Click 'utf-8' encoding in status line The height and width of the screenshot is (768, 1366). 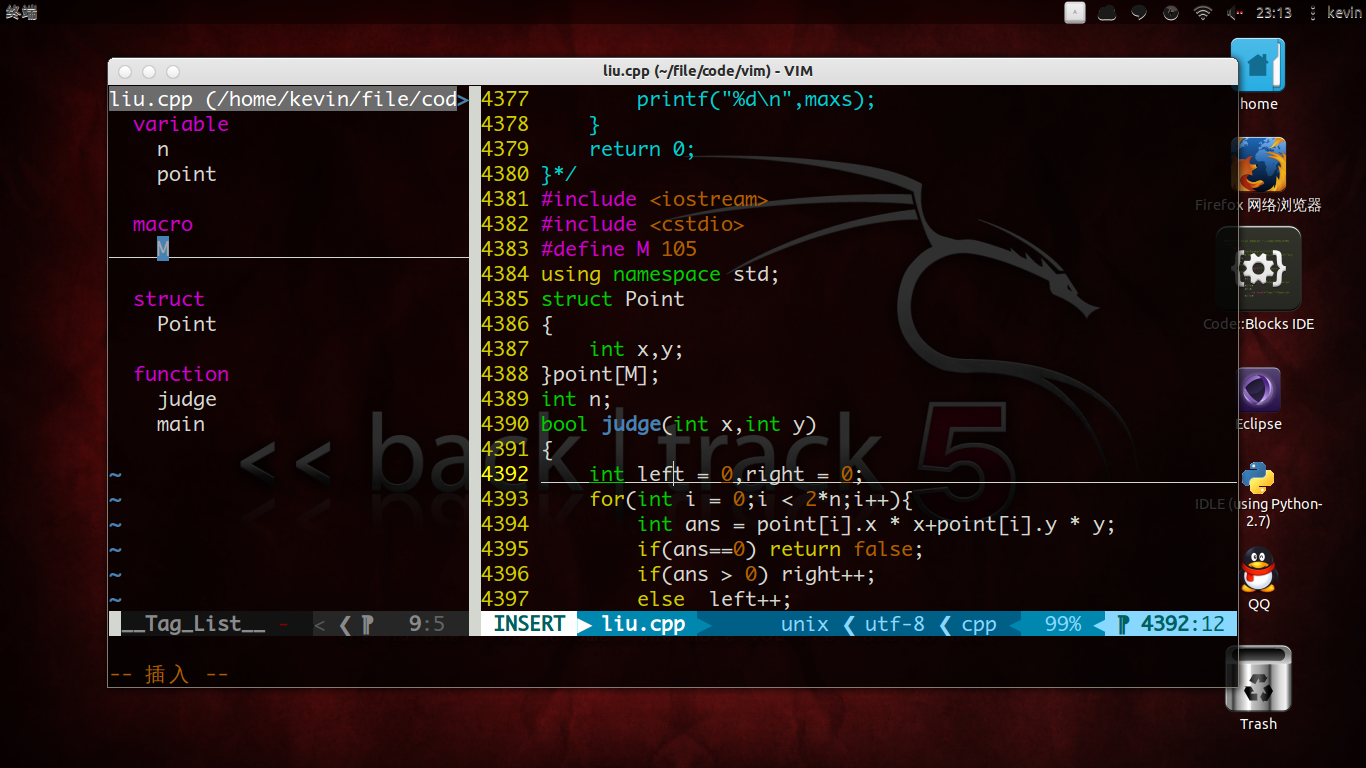[894, 624]
